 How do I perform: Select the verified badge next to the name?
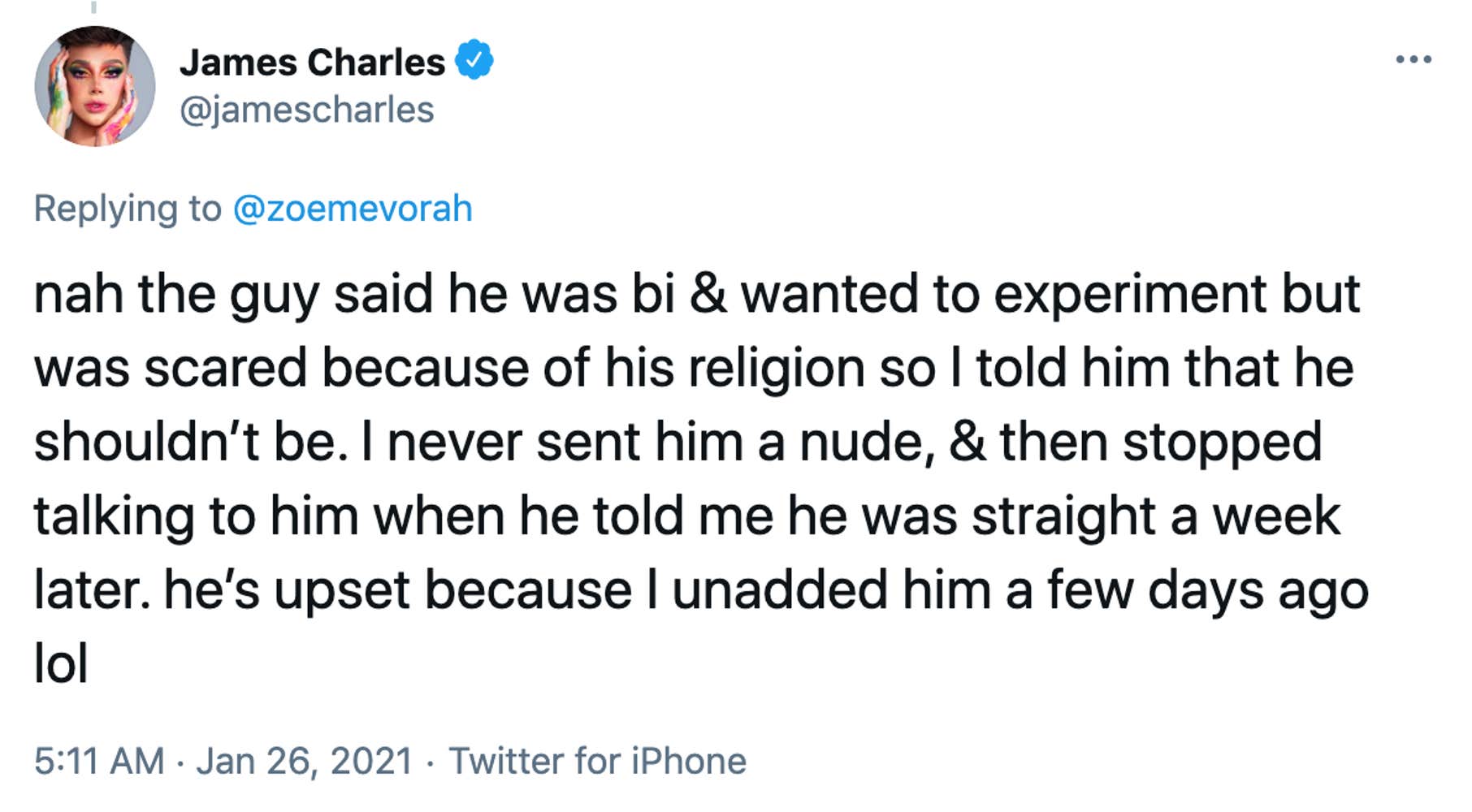point(474,59)
